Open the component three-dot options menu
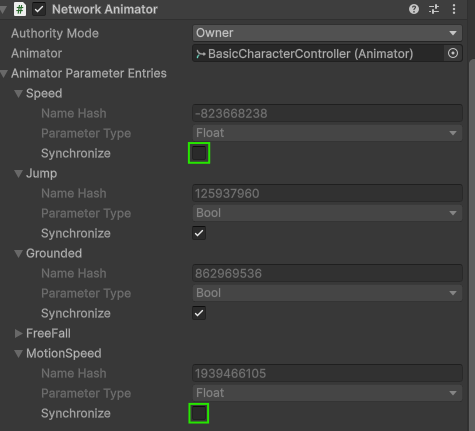This screenshot has height=431, width=475. coord(454,9)
